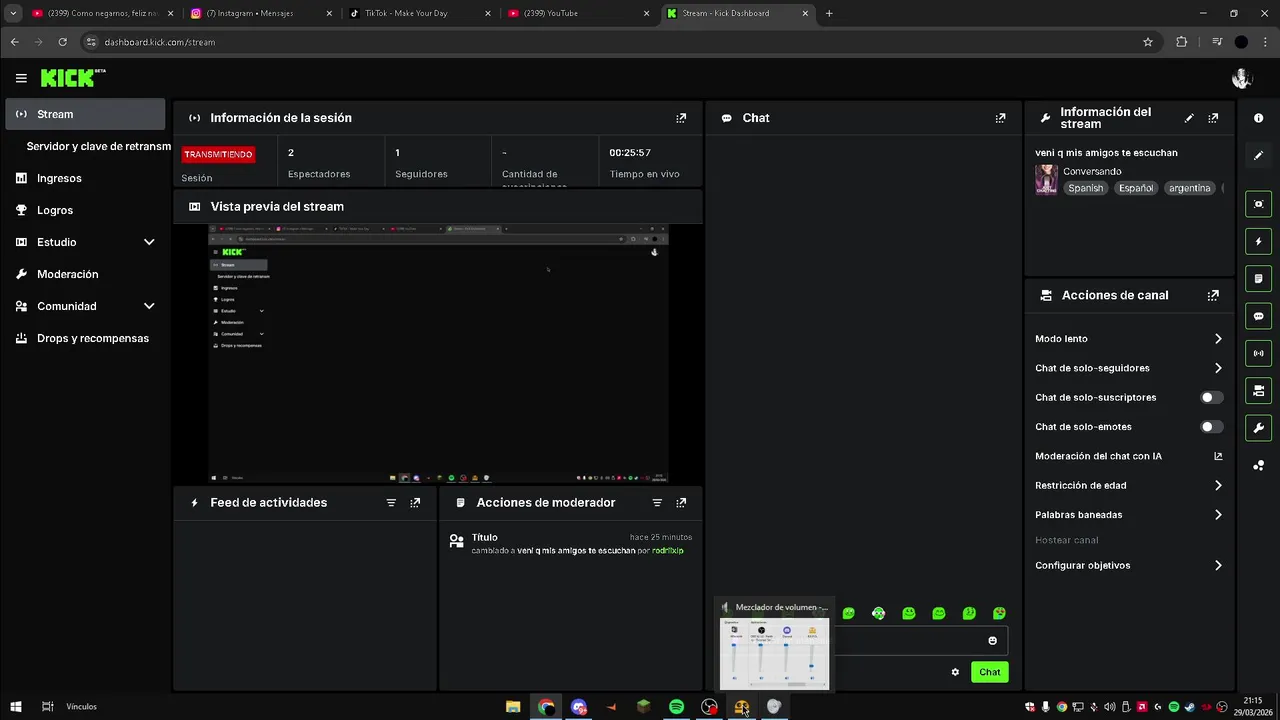Go to Logros in sidebar
The height and width of the screenshot is (720, 1280).
(85, 210)
